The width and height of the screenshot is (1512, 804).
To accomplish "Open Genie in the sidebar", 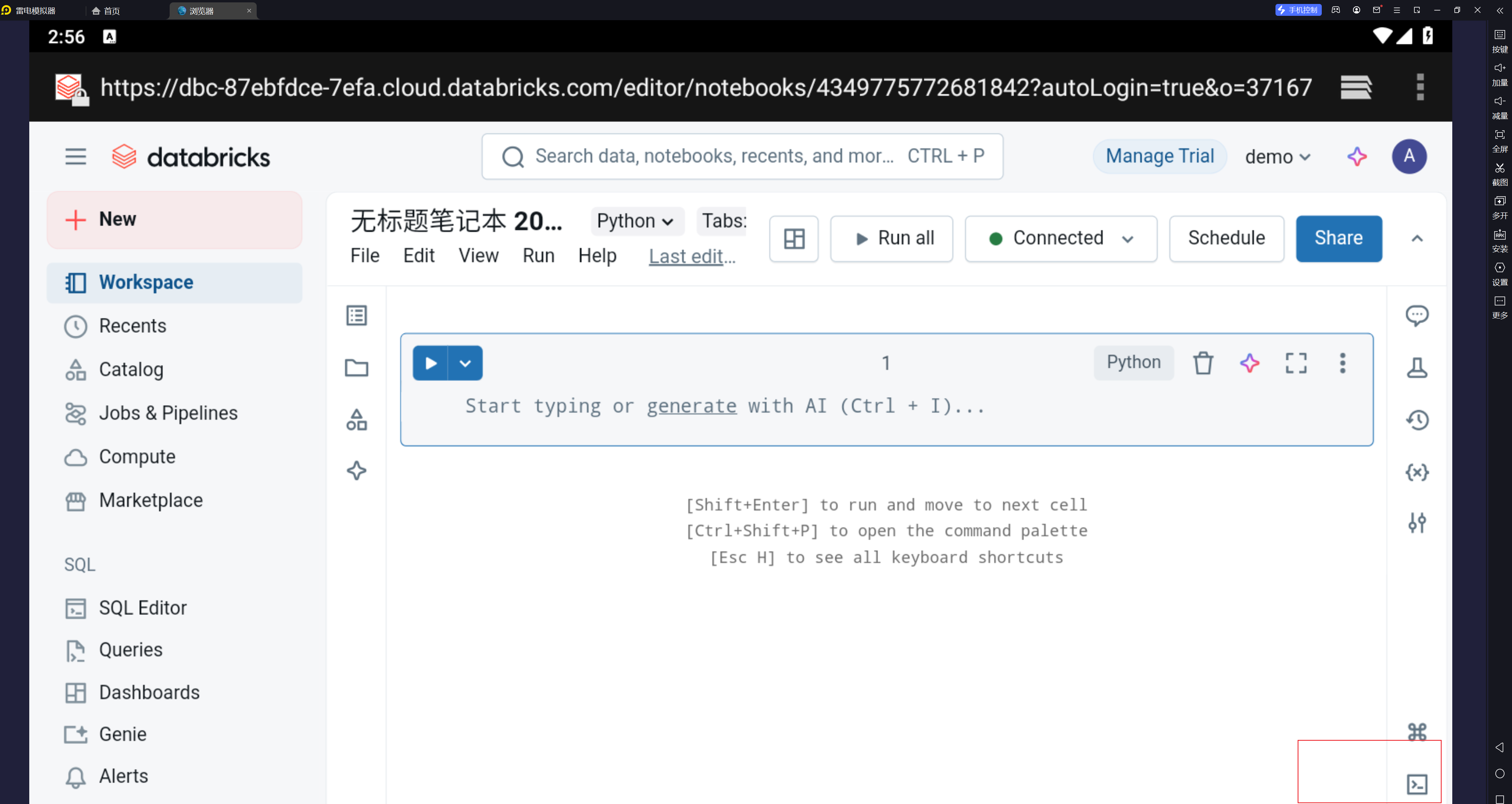I will coord(174,734).
